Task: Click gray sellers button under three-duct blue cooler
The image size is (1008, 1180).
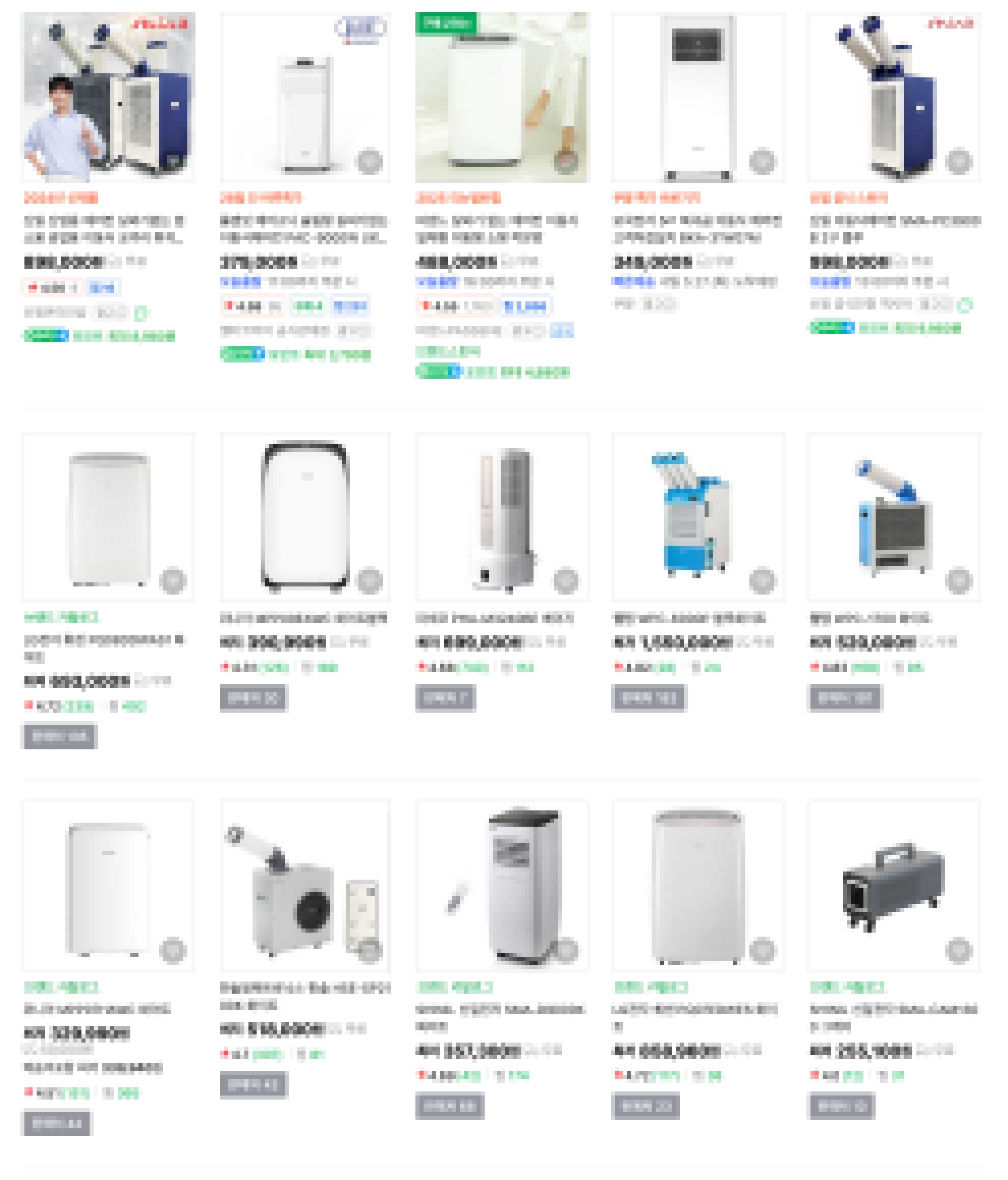Action: [648, 698]
